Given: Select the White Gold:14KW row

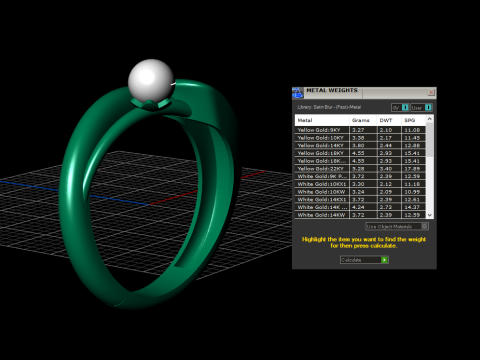Looking at the screenshot, I should tap(360, 215).
